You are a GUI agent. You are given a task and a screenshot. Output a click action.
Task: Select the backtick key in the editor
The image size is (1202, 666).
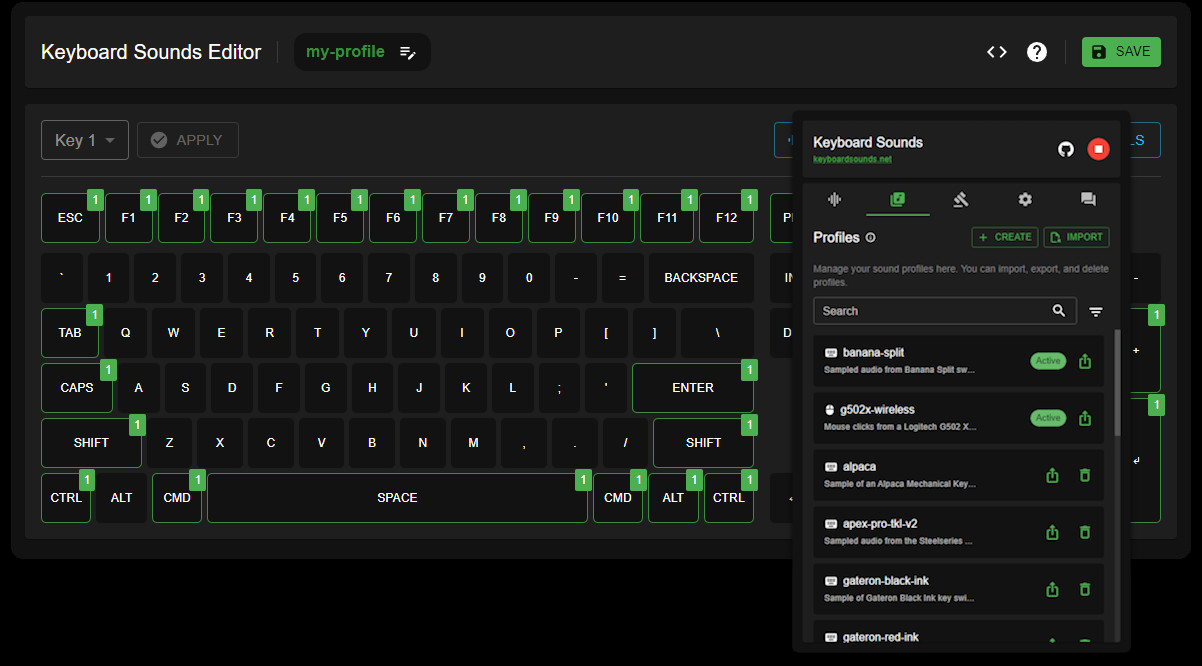[x=62, y=278]
